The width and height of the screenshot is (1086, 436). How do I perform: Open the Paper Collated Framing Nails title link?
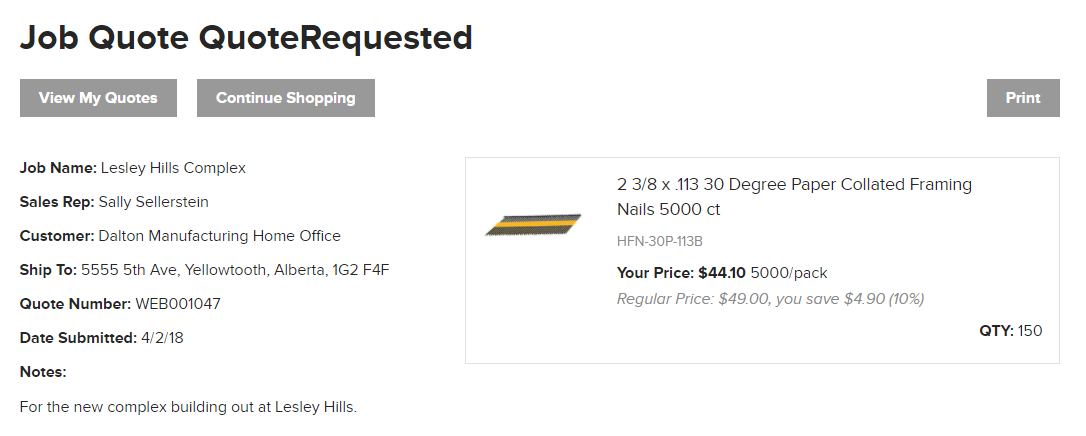(794, 197)
